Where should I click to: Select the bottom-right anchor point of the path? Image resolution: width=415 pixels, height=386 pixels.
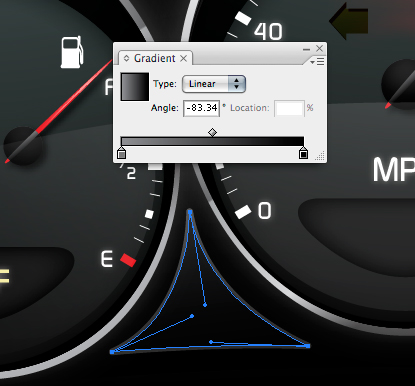click(308, 346)
